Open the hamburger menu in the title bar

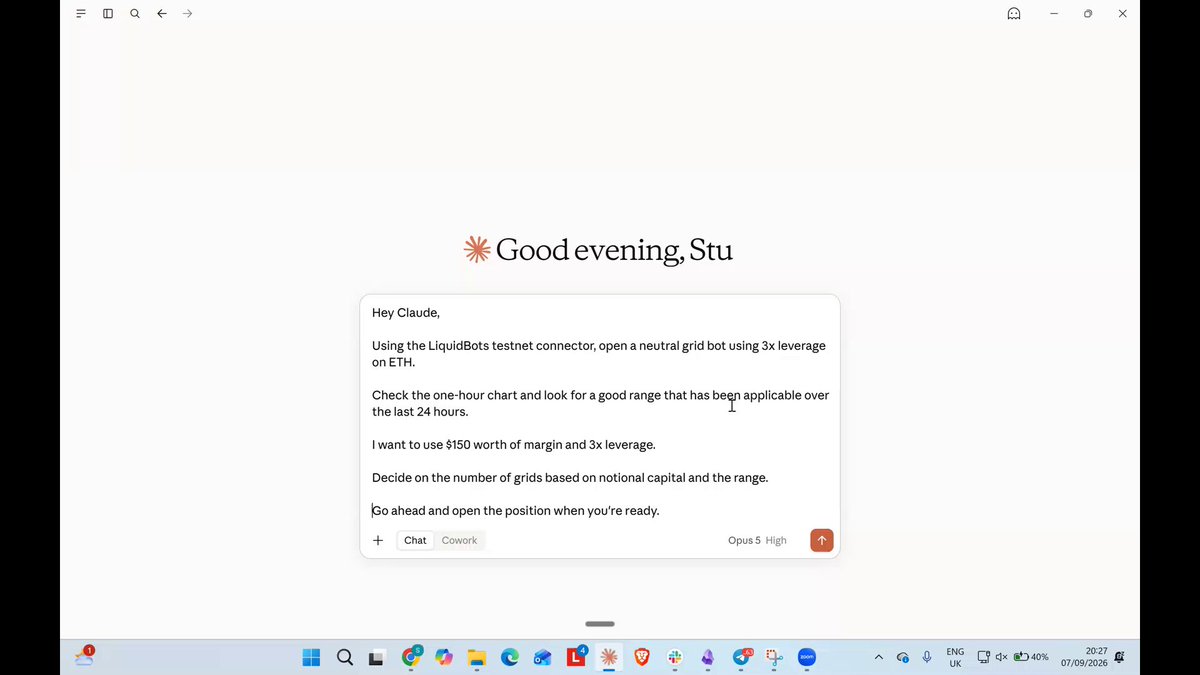tap(81, 14)
